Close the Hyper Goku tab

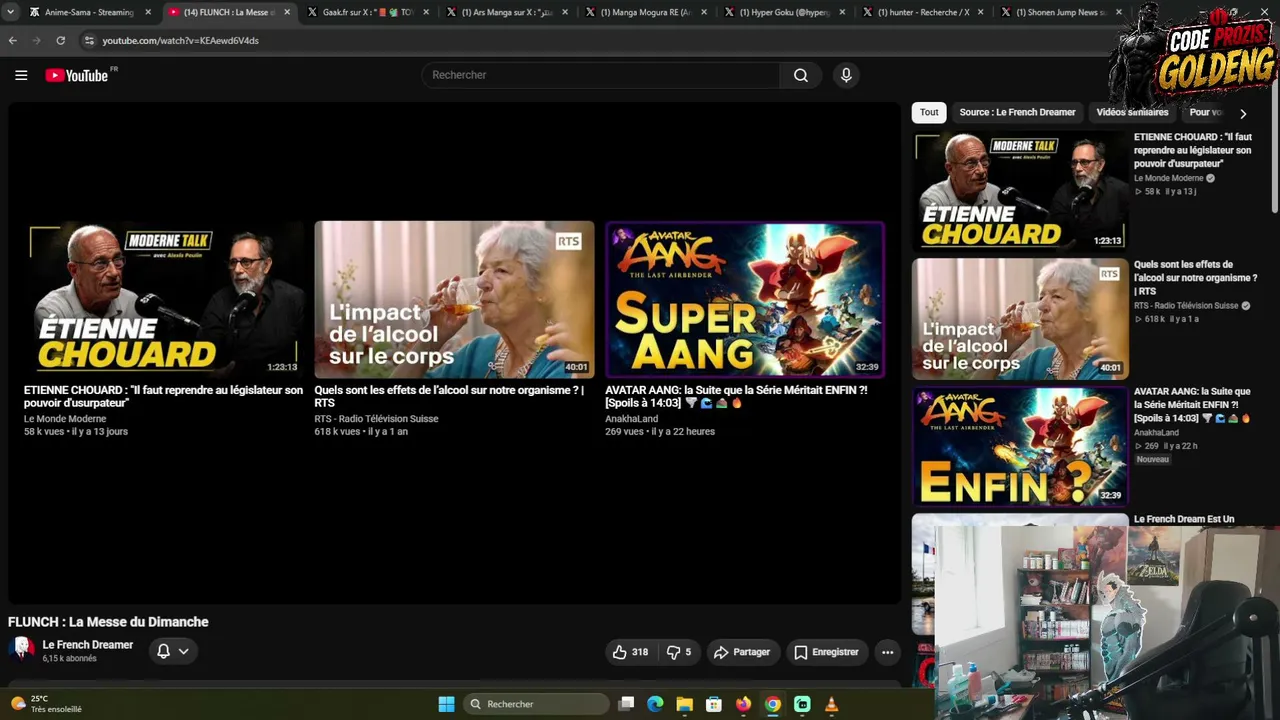[842, 12]
